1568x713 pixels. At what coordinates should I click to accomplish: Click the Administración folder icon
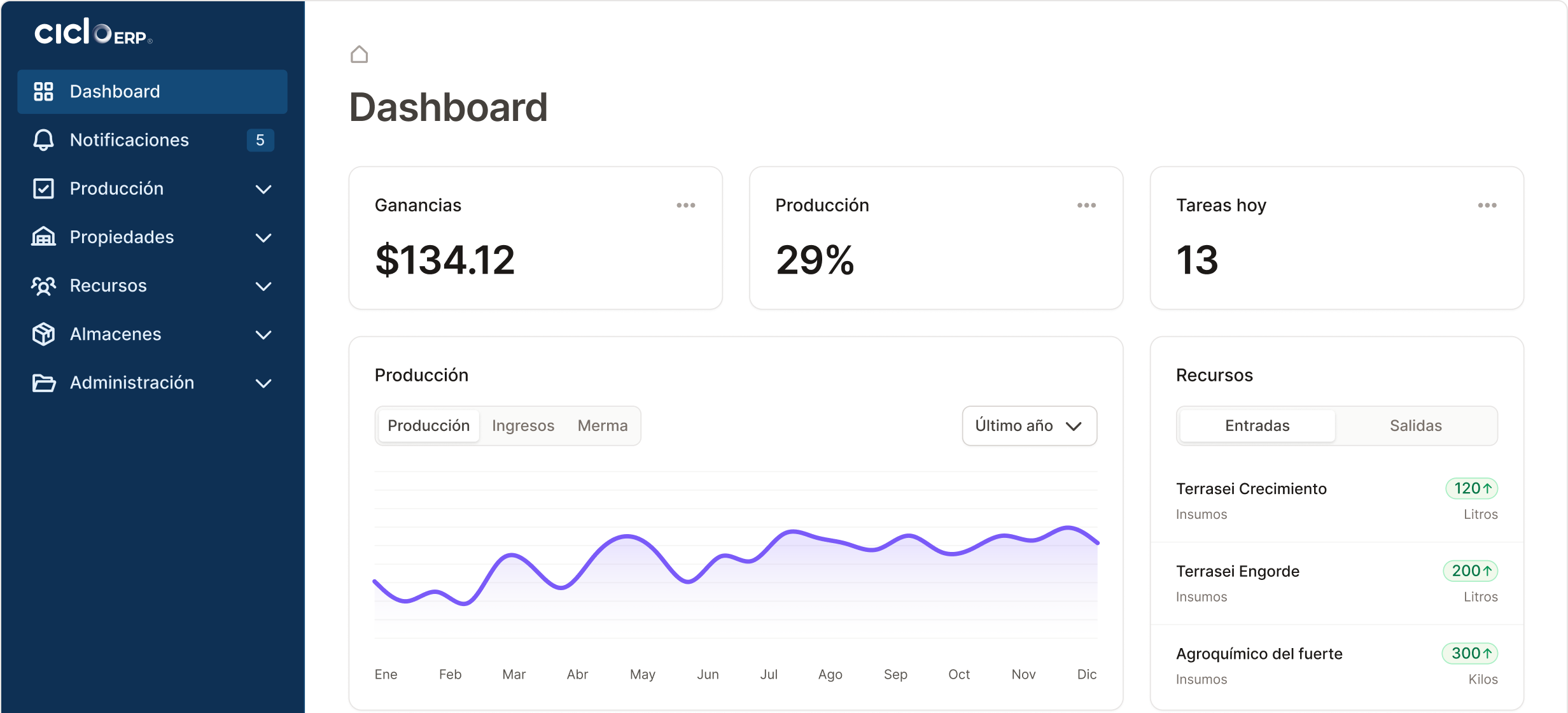(43, 383)
